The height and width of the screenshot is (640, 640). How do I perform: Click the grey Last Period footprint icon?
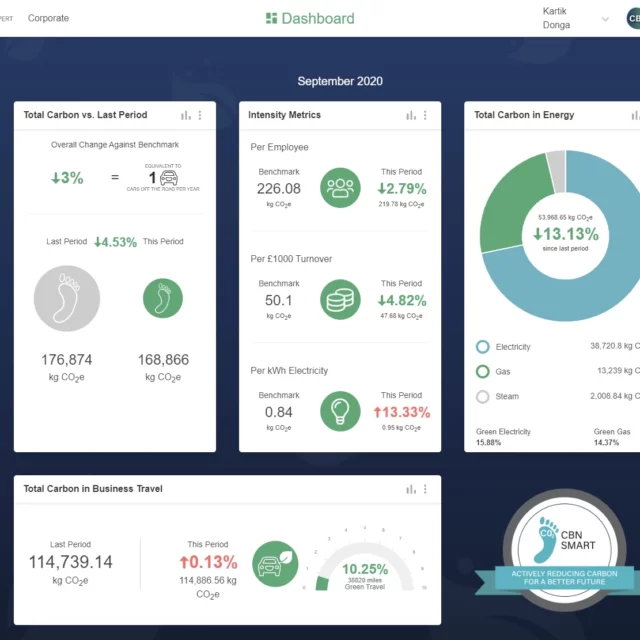point(67,298)
